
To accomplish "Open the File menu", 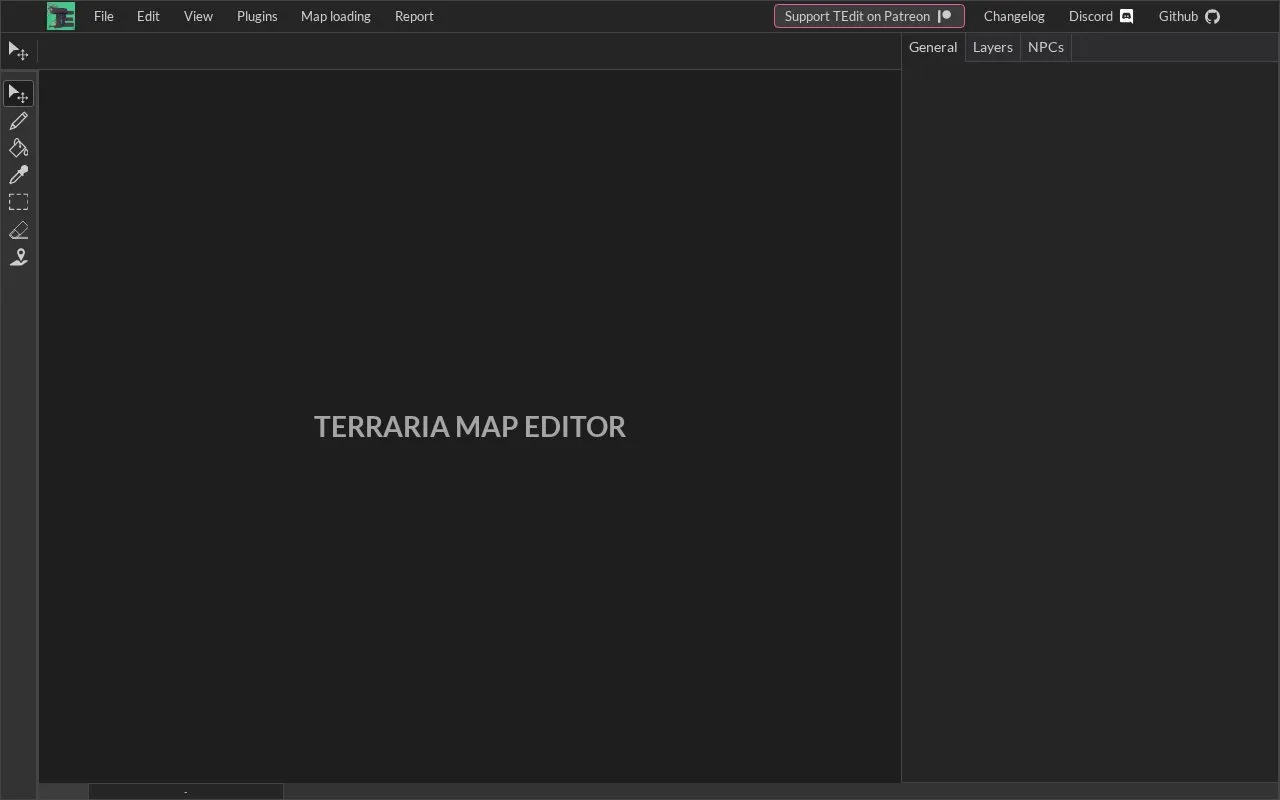I will [x=104, y=16].
